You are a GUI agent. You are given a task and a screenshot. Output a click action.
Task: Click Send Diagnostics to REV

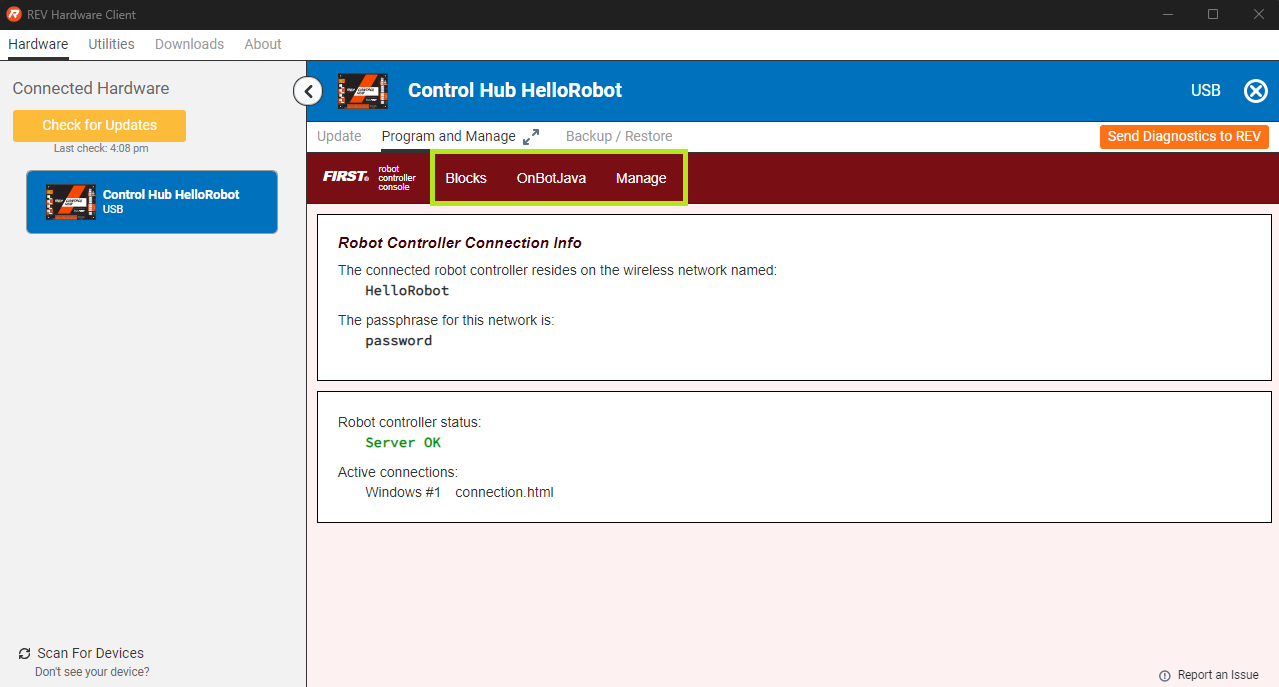1184,136
